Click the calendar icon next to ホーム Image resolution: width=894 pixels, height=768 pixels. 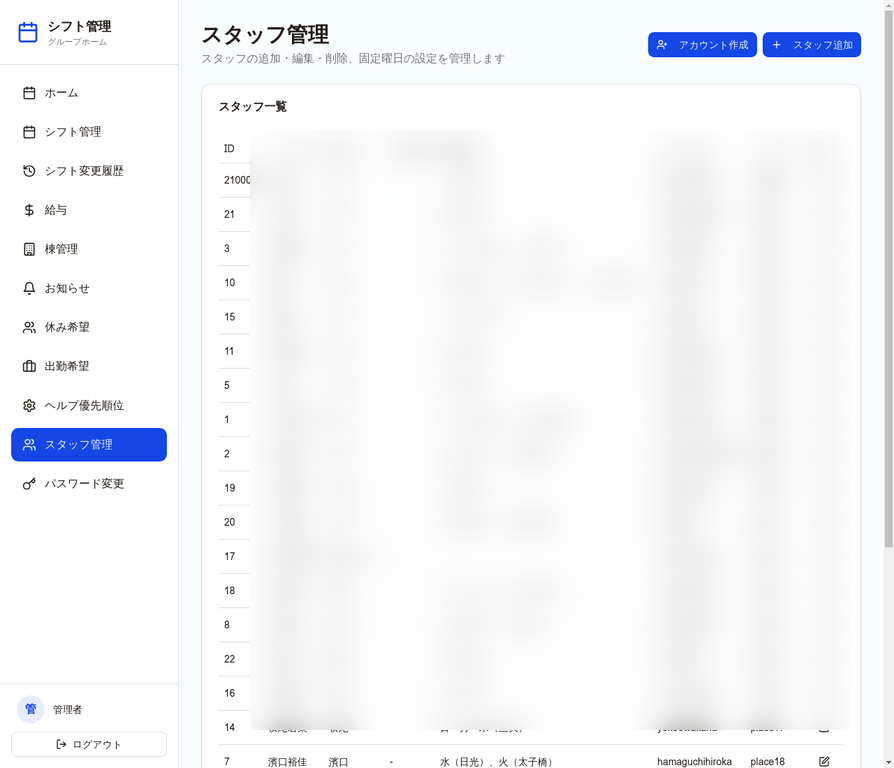29,93
